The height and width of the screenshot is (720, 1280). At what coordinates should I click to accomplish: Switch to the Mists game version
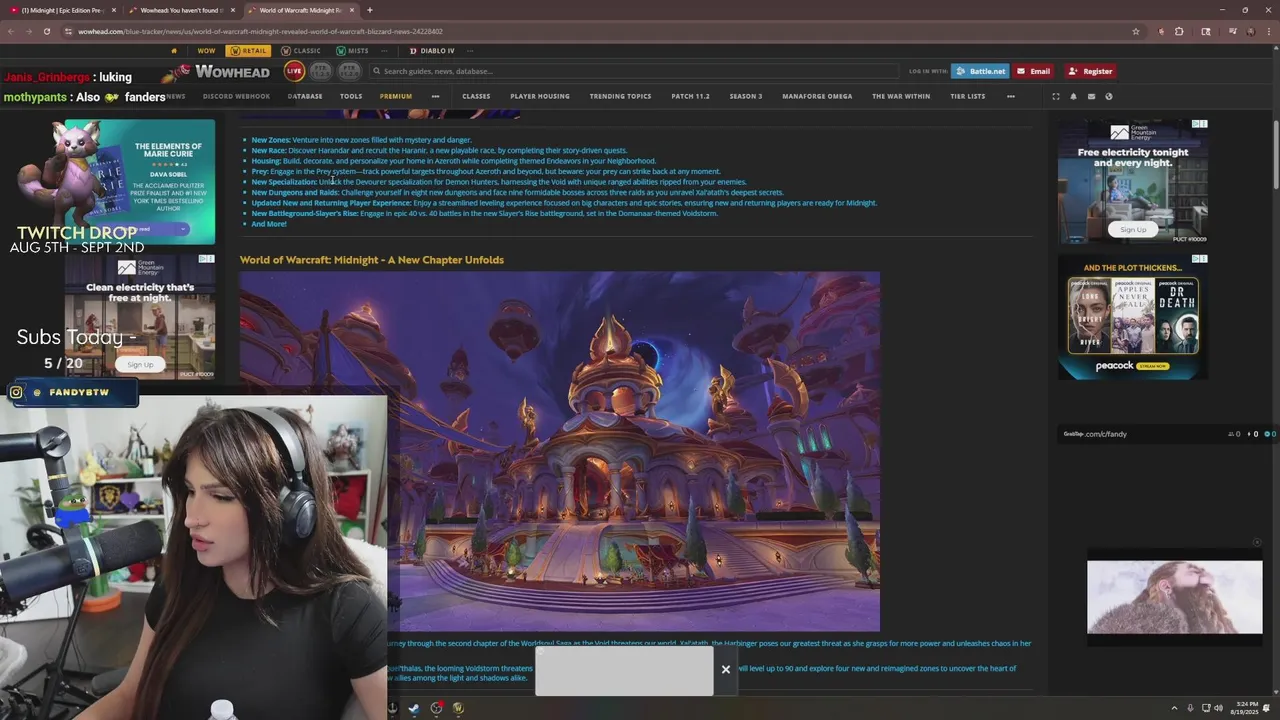point(352,51)
